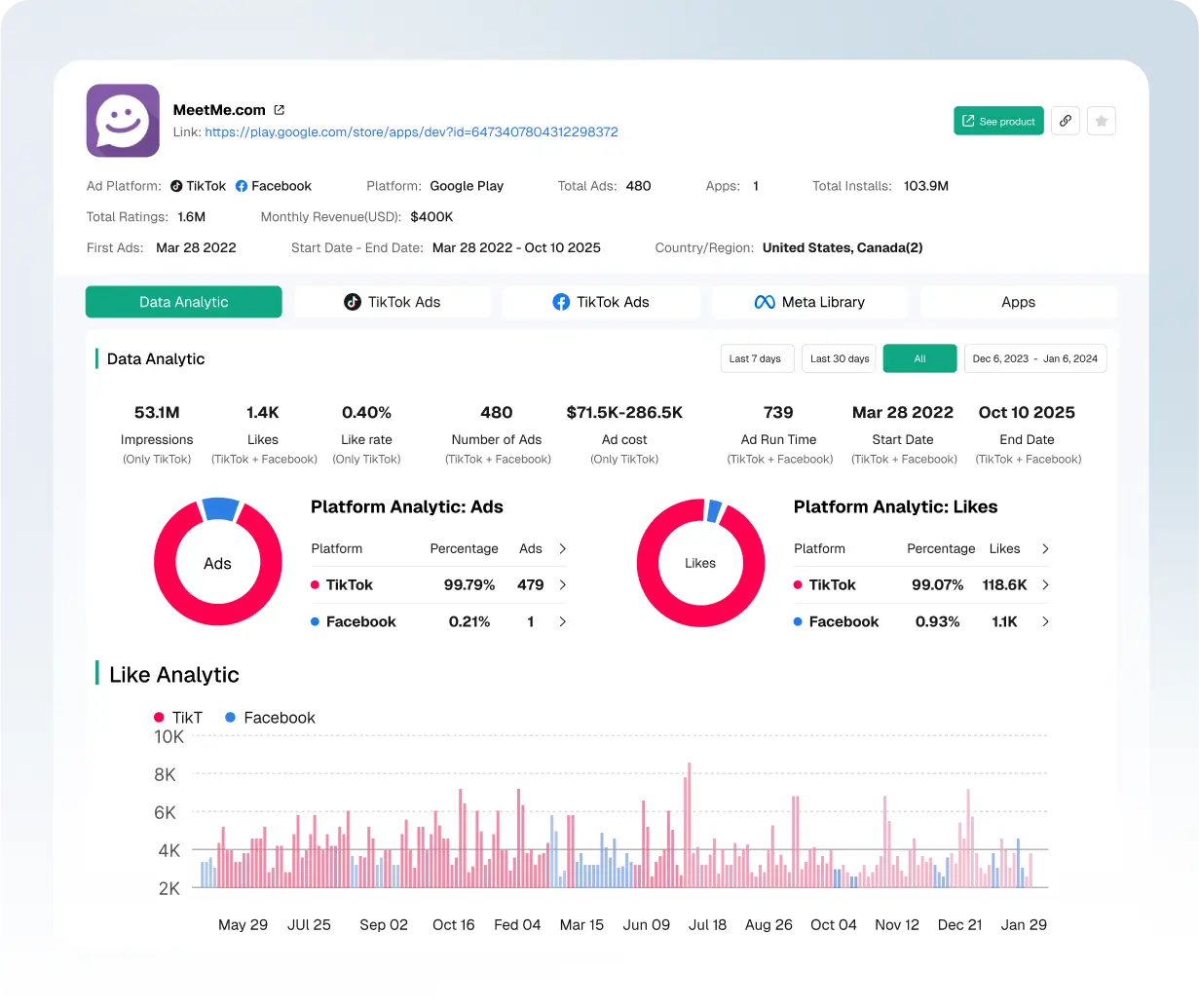
Task: Click the See product button
Action: [998, 121]
